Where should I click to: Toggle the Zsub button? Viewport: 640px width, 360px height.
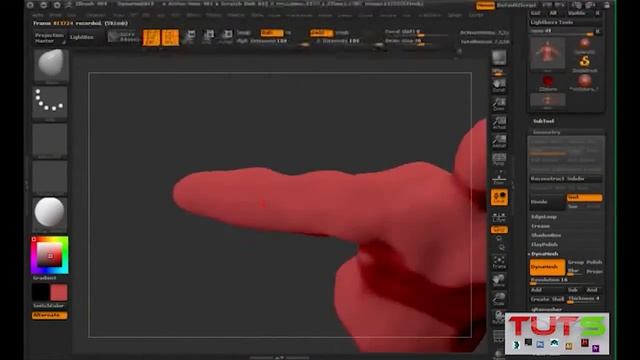(x=342, y=33)
